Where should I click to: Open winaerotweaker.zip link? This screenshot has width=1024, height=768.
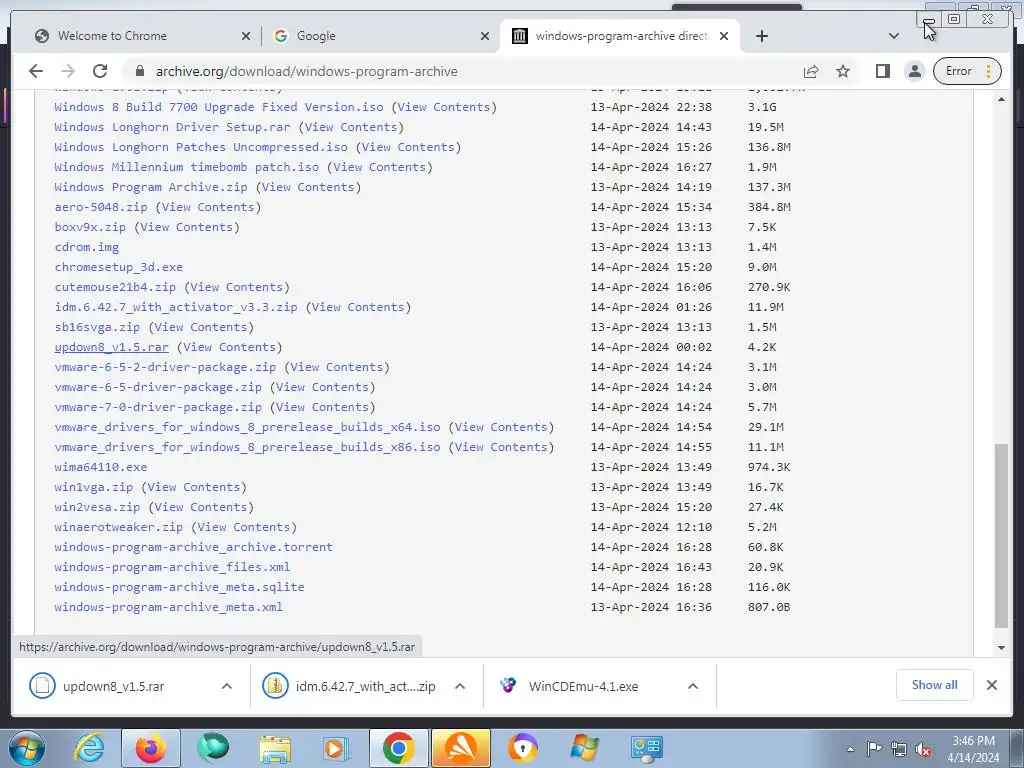coord(119,527)
